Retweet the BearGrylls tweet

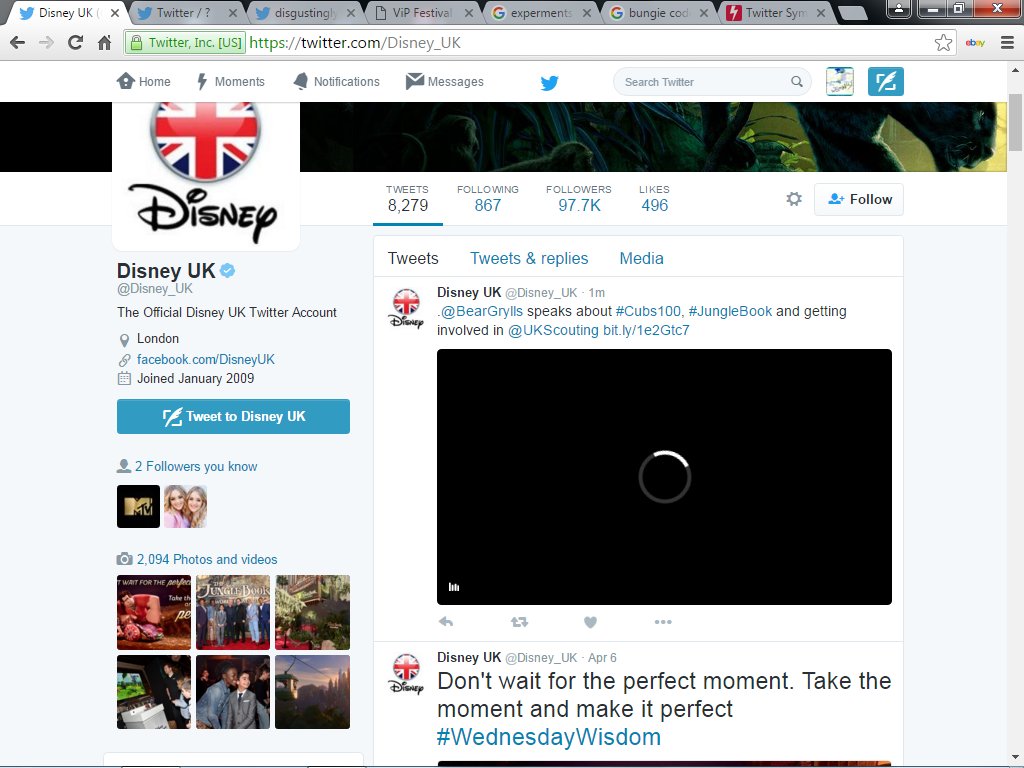pyautogui.click(x=519, y=622)
